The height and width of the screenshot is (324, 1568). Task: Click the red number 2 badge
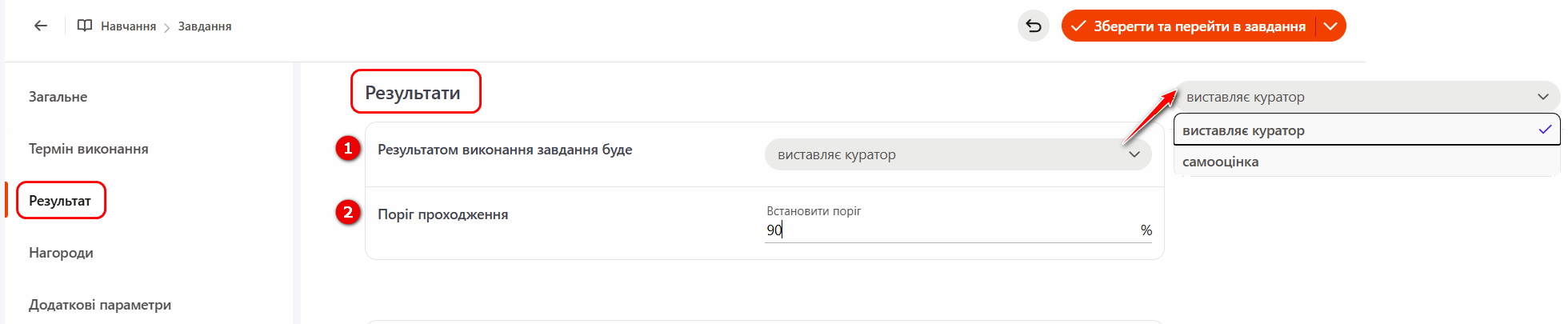(348, 213)
